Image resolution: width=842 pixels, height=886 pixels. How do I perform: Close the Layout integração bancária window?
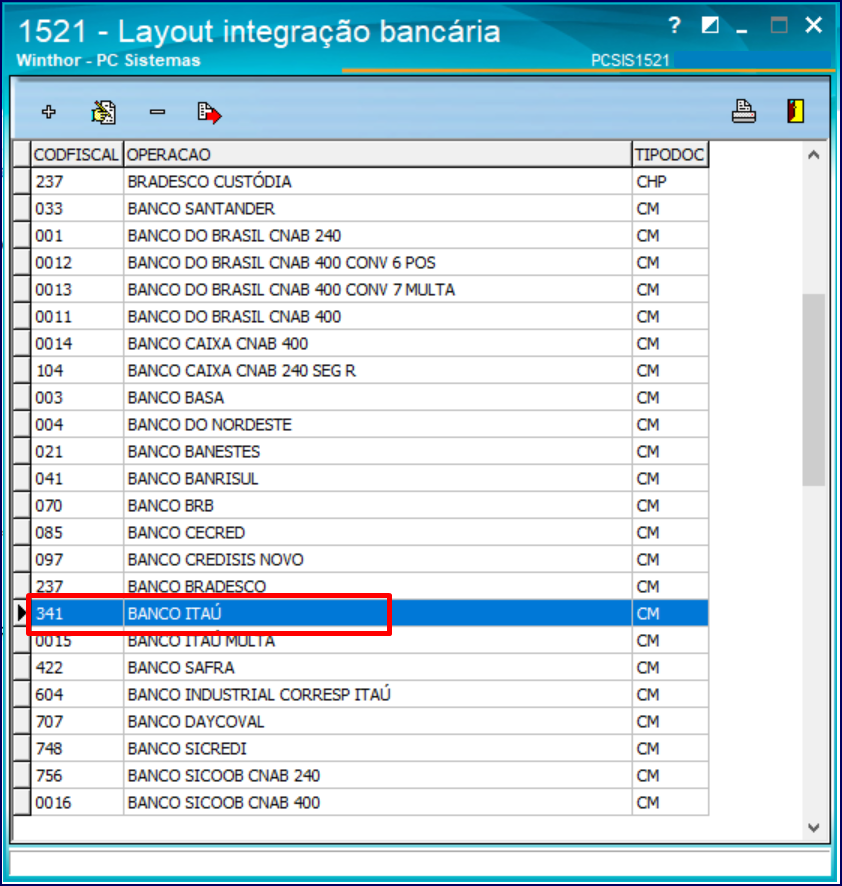813,25
